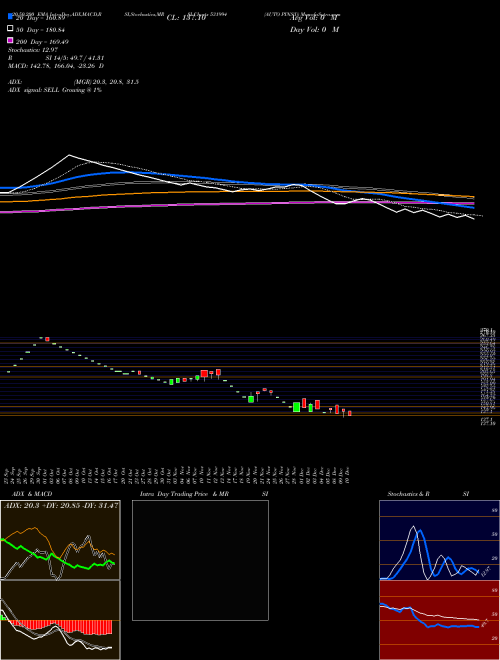The height and width of the screenshot is (660, 500).
Task: Click the magenta 200 Day EMA legend swatch
Action: pos(10,41)
